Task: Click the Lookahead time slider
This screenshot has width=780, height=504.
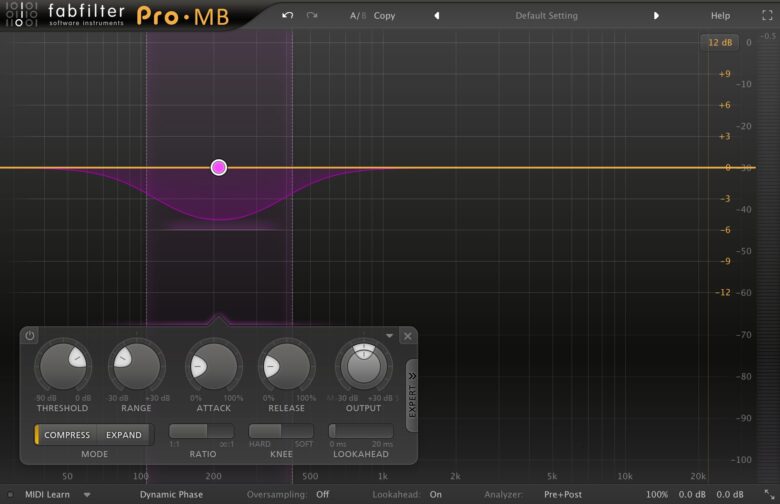Action: (361, 431)
